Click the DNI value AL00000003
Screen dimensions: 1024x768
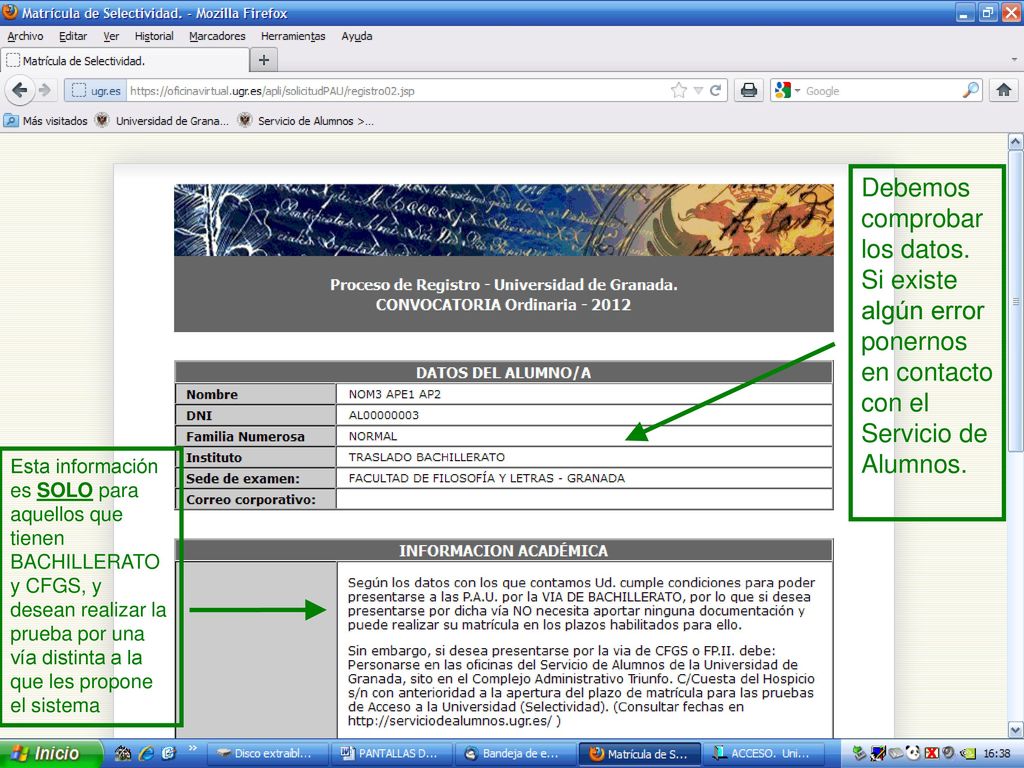[383, 415]
